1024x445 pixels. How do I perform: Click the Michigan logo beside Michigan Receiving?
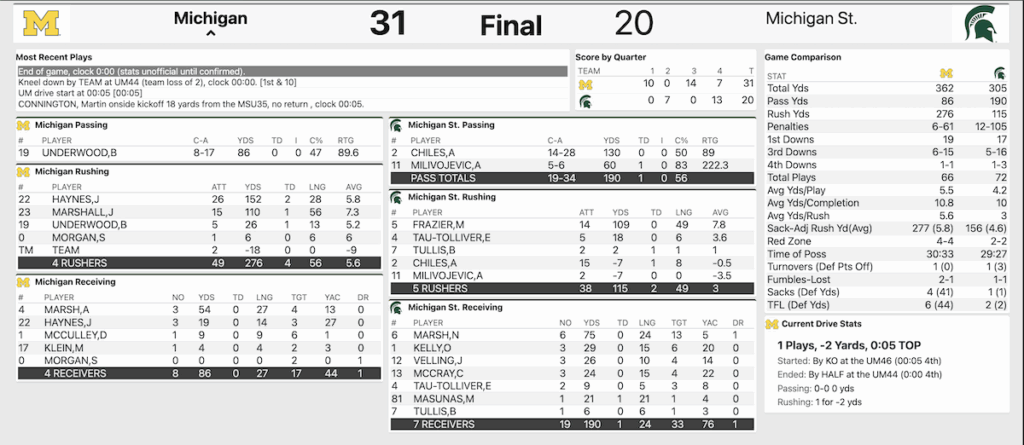click(x=22, y=282)
